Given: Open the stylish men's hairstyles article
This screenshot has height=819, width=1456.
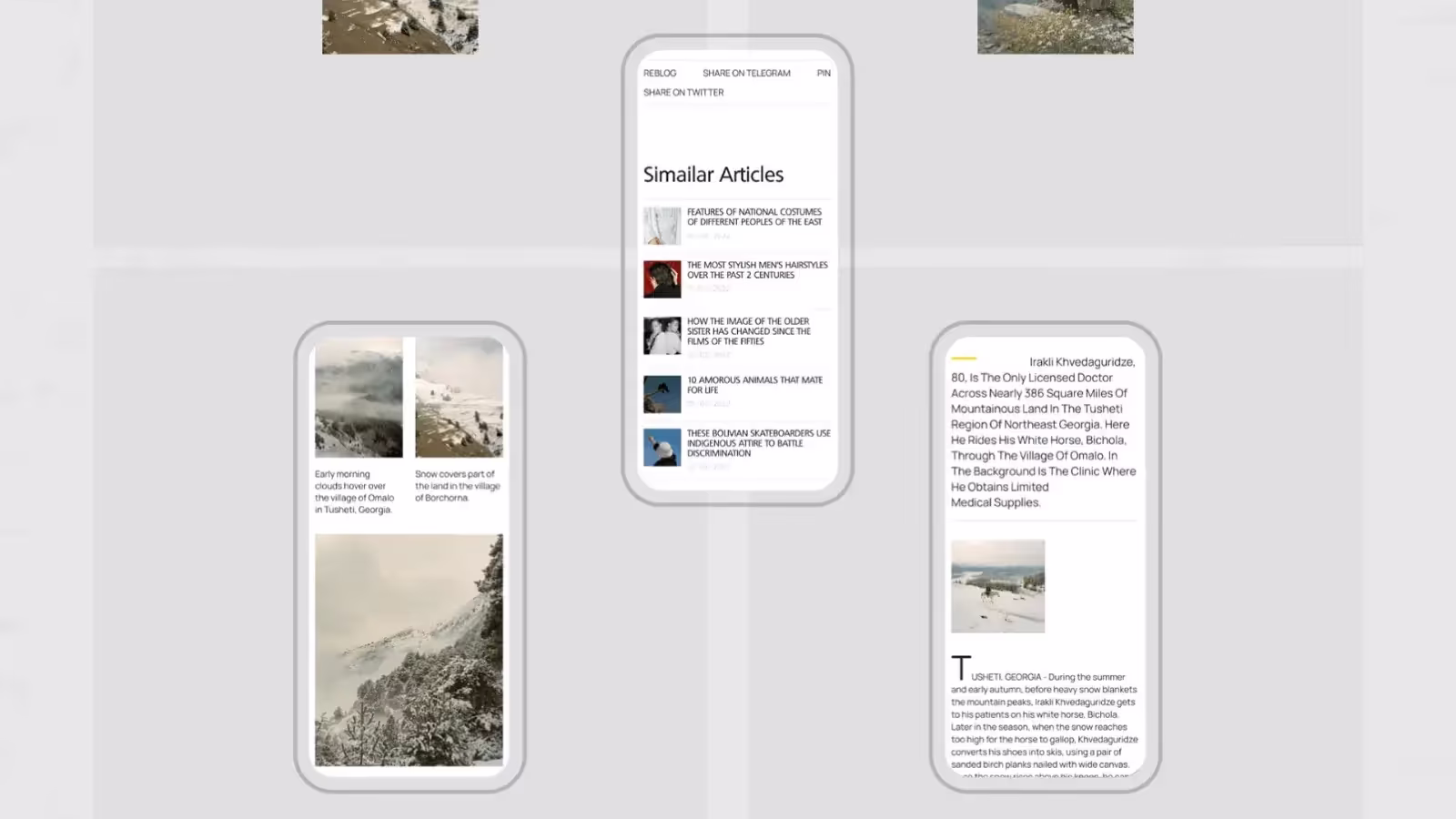Looking at the screenshot, I should 757,270.
